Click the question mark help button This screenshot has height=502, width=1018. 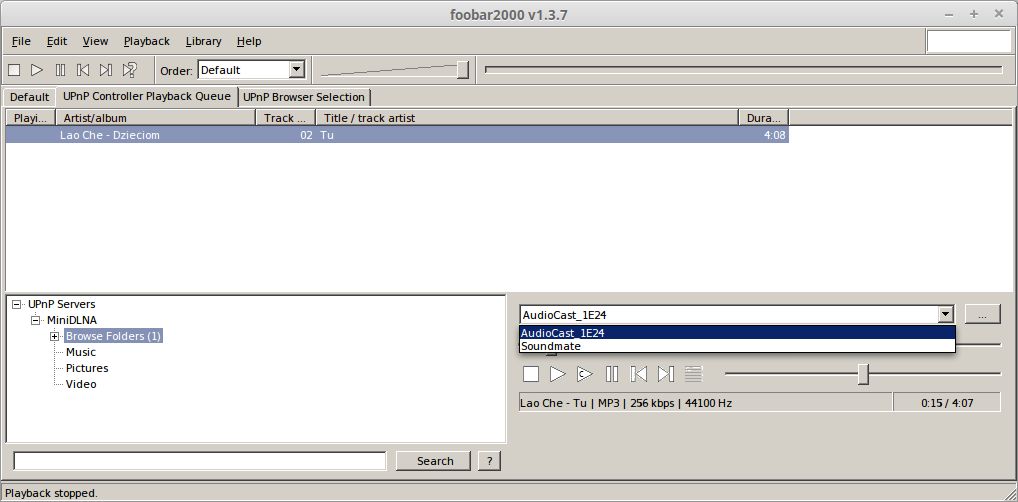pos(490,461)
